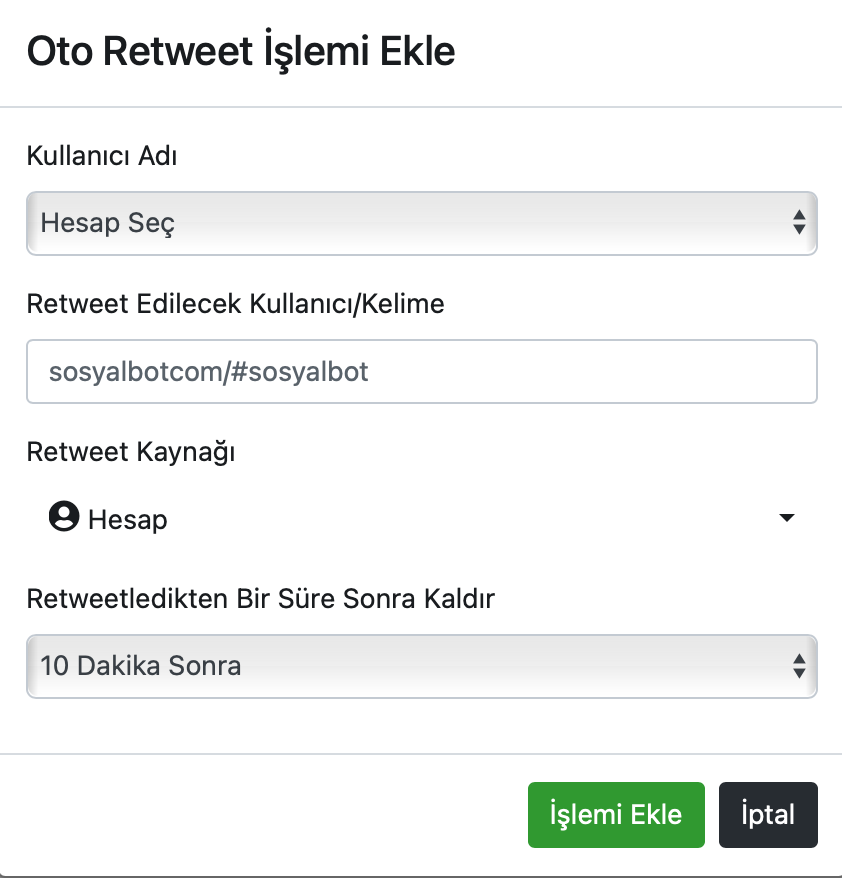Click the divider line above the footer buttons
This screenshot has height=878, width=842.
421,754
